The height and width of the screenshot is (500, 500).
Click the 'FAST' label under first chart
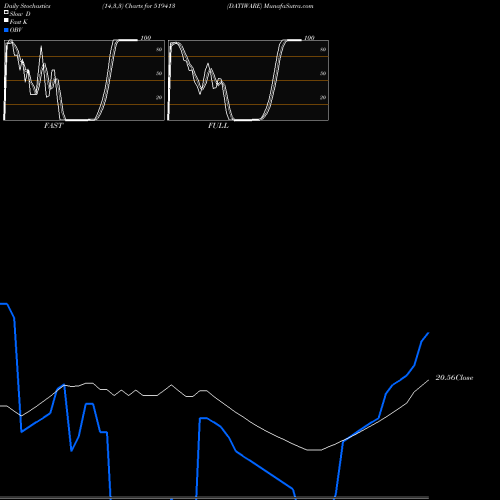point(53,126)
